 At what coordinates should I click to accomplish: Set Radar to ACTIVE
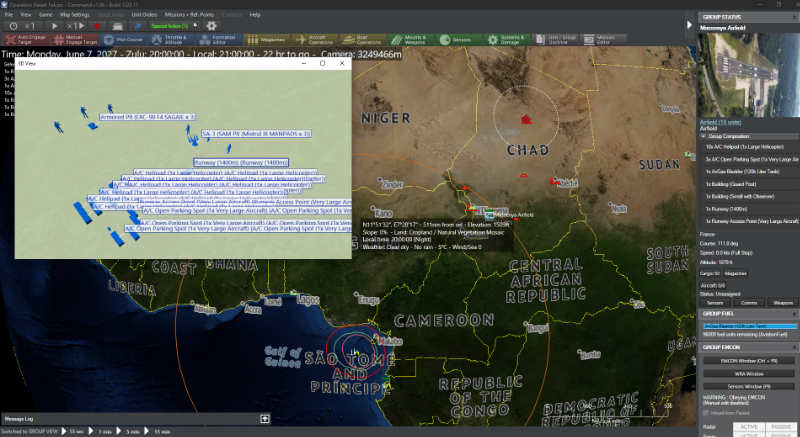(749, 427)
